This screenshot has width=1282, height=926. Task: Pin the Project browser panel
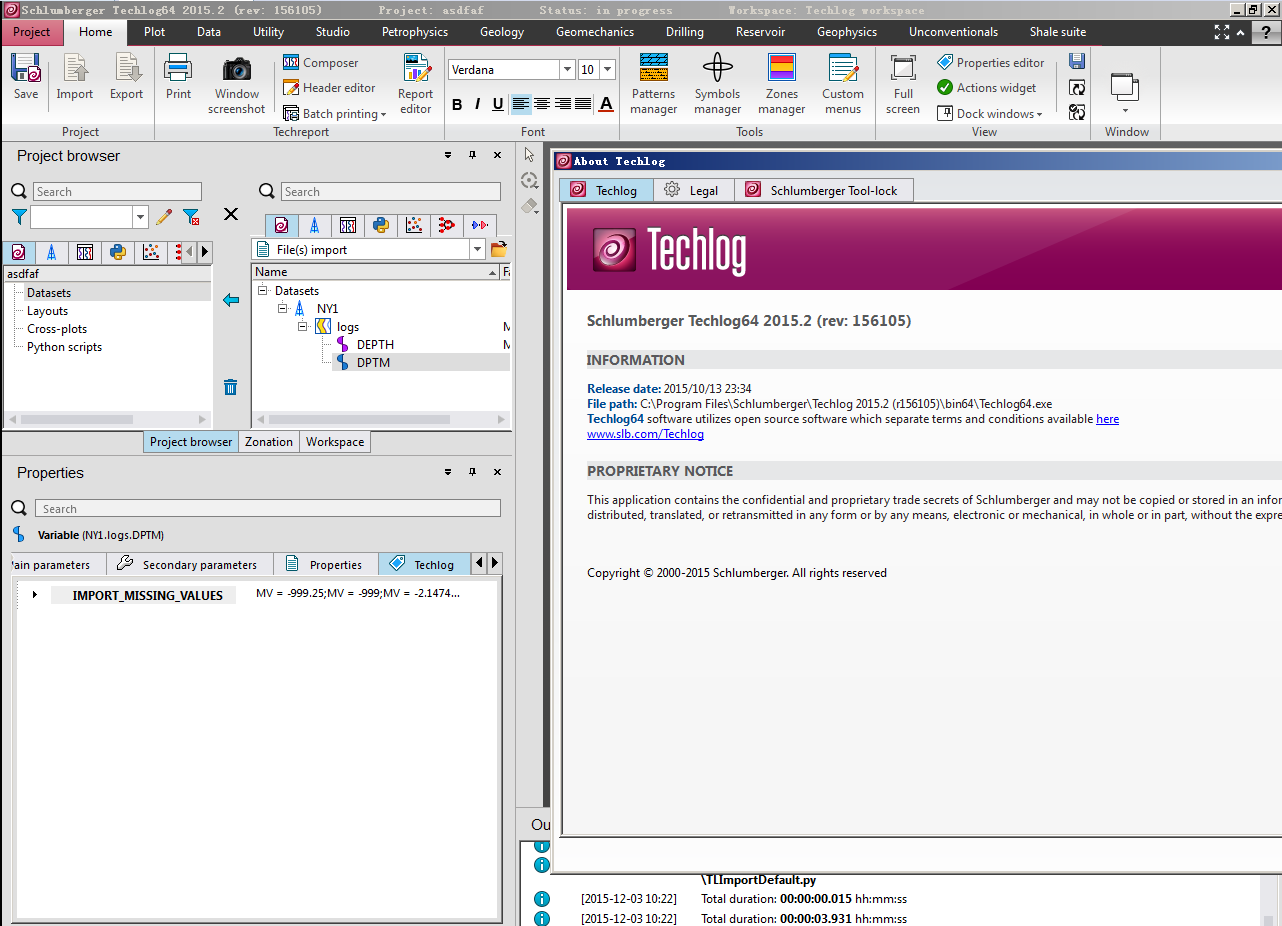click(472, 155)
